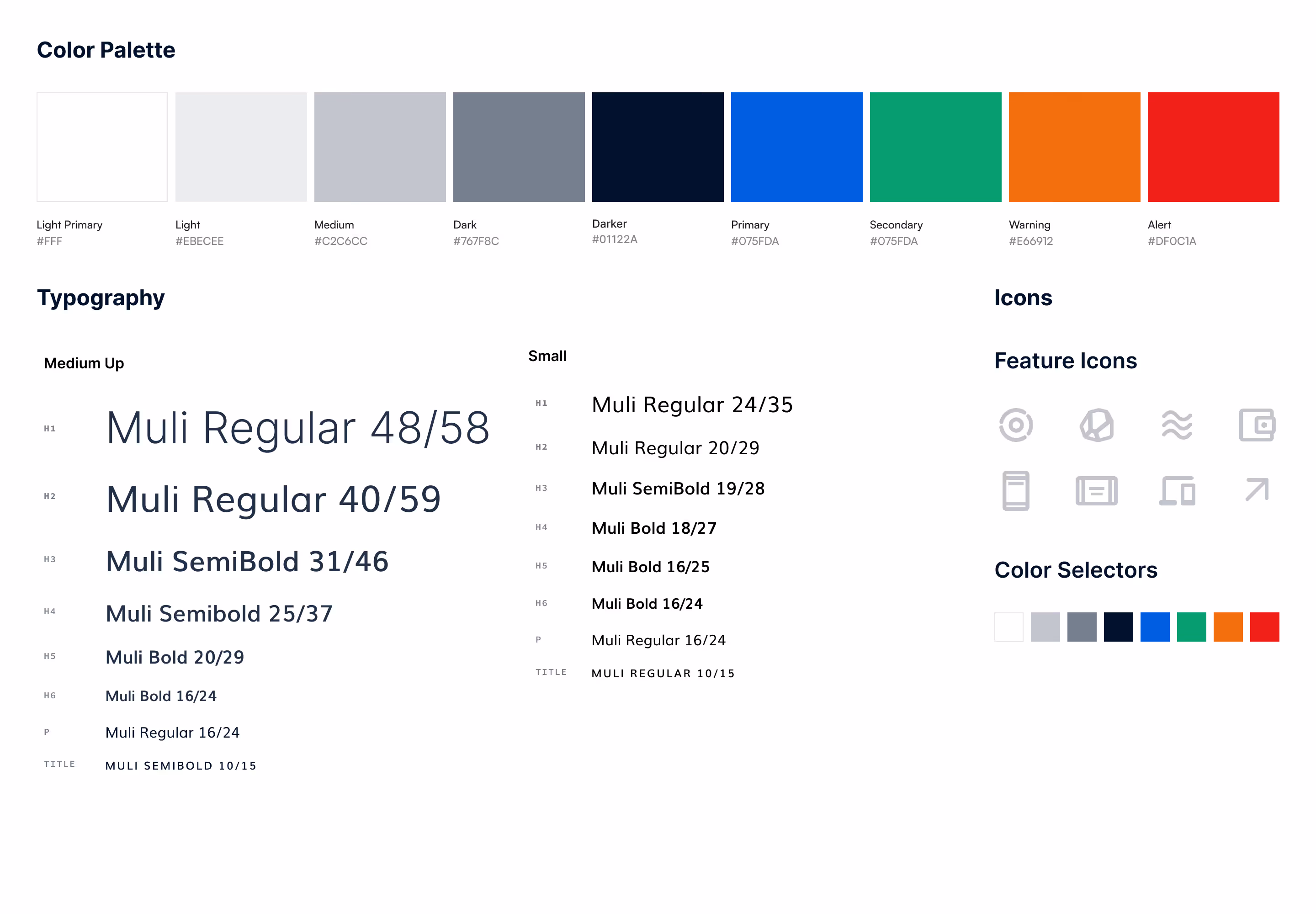The height and width of the screenshot is (914, 1316).
Task: Click the "Medium Up" subheading
Action: (x=84, y=364)
